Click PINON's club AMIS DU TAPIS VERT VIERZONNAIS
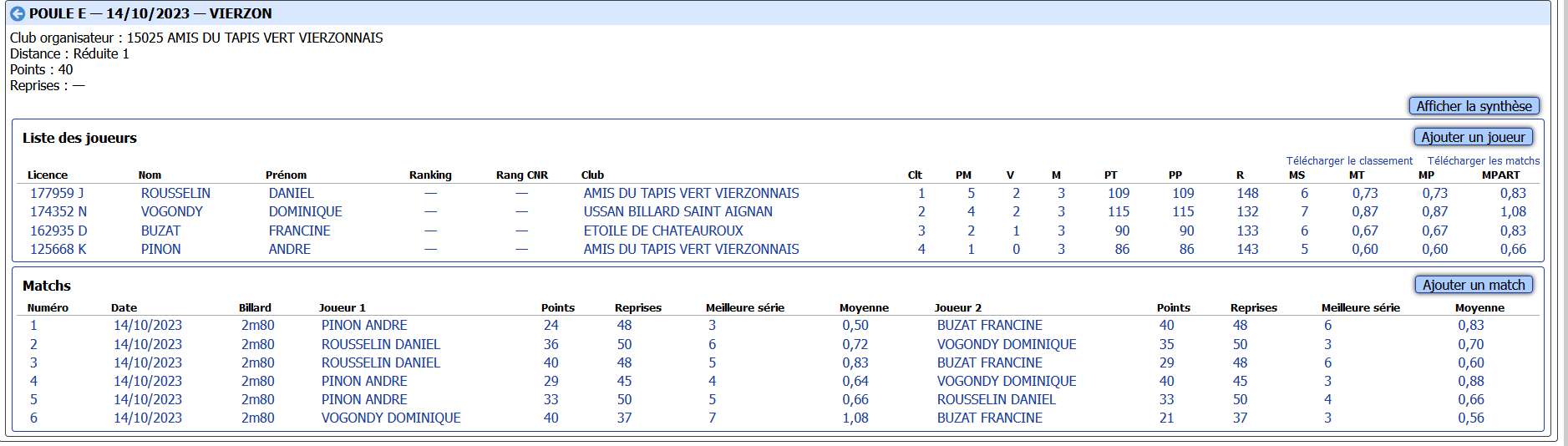 point(691,249)
